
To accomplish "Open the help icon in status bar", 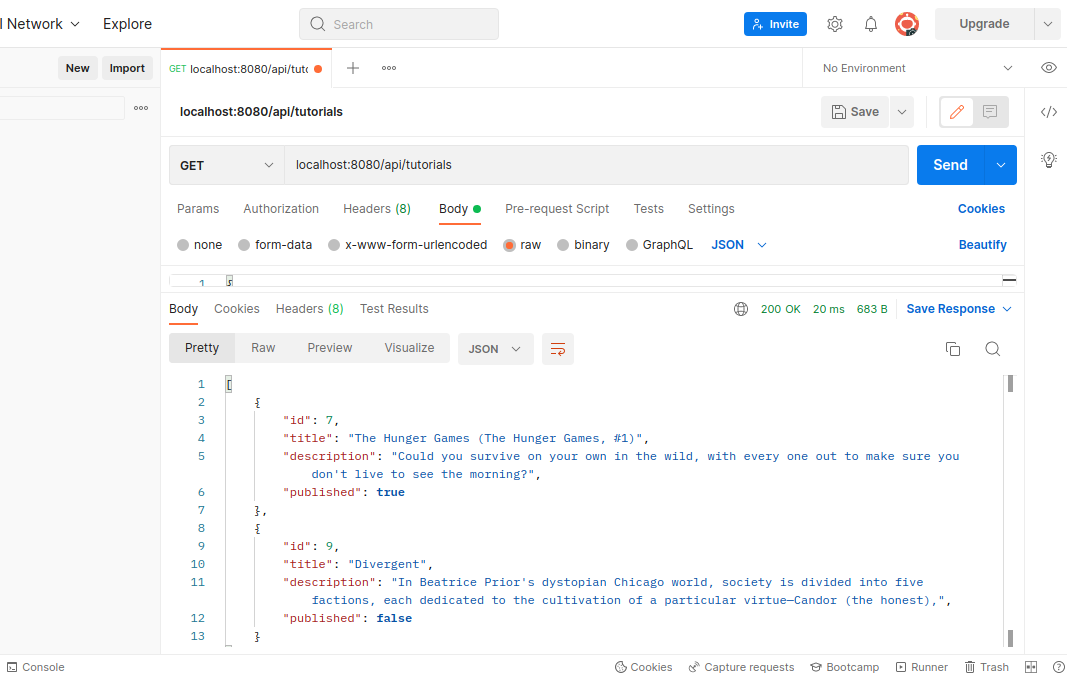I will coord(1059,667).
